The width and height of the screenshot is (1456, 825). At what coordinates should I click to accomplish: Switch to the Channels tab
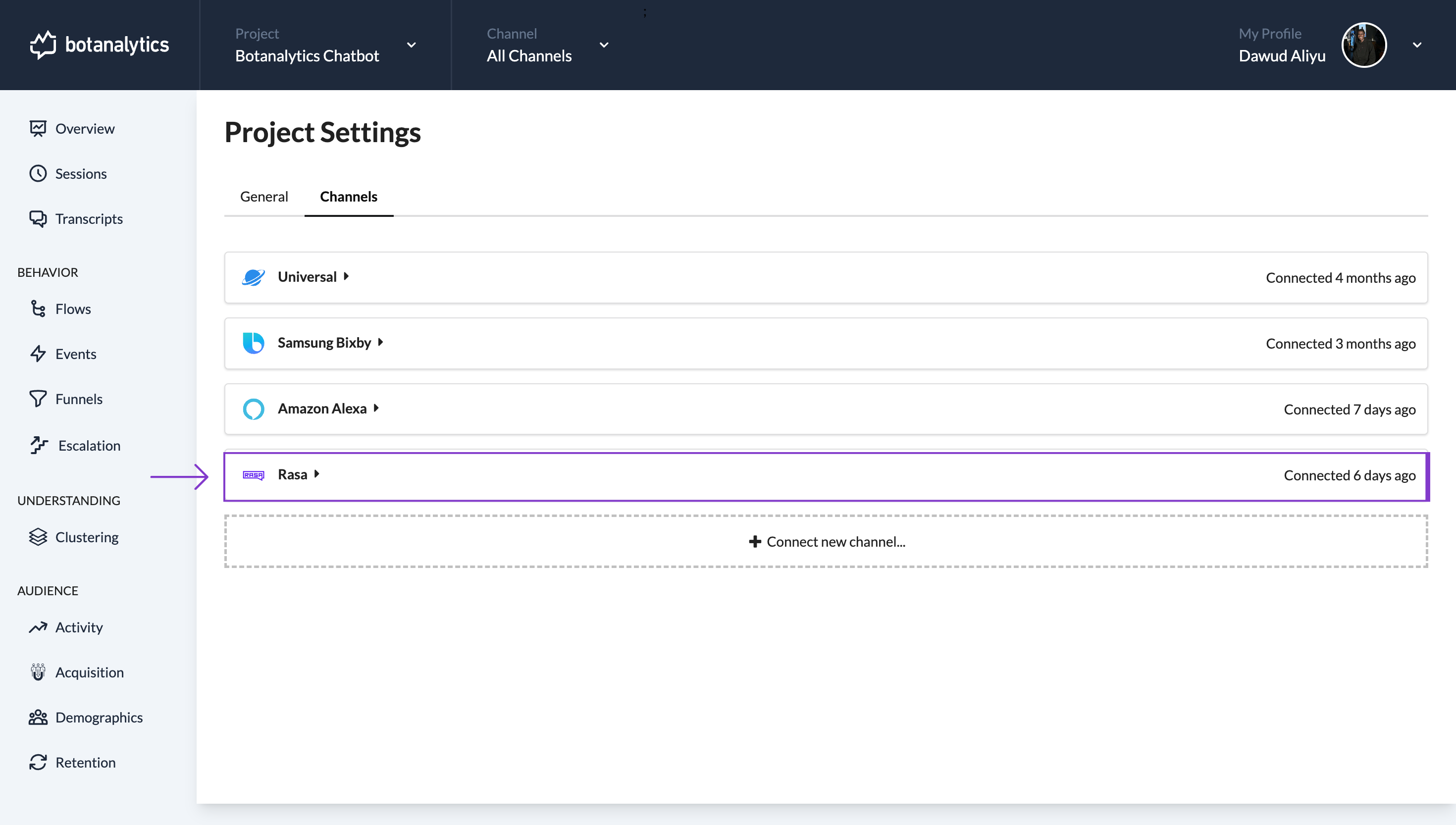click(x=349, y=197)
